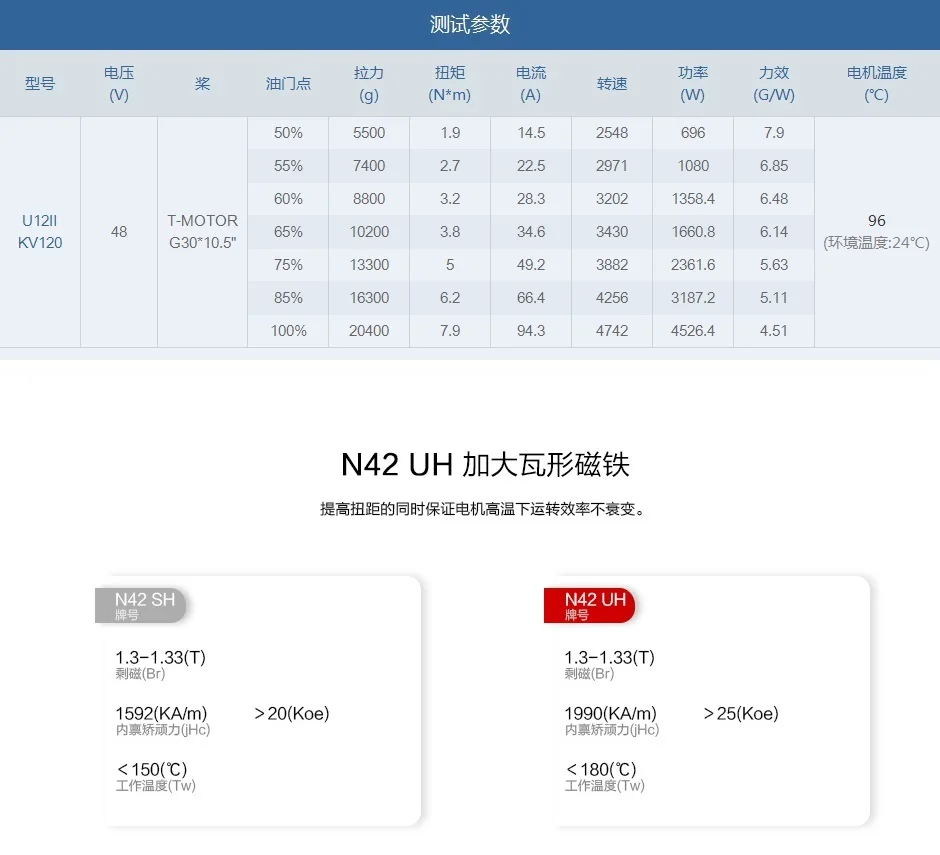Click the 1358.4 power value
This screenshot has width=940, height=855.
[693, 198]
